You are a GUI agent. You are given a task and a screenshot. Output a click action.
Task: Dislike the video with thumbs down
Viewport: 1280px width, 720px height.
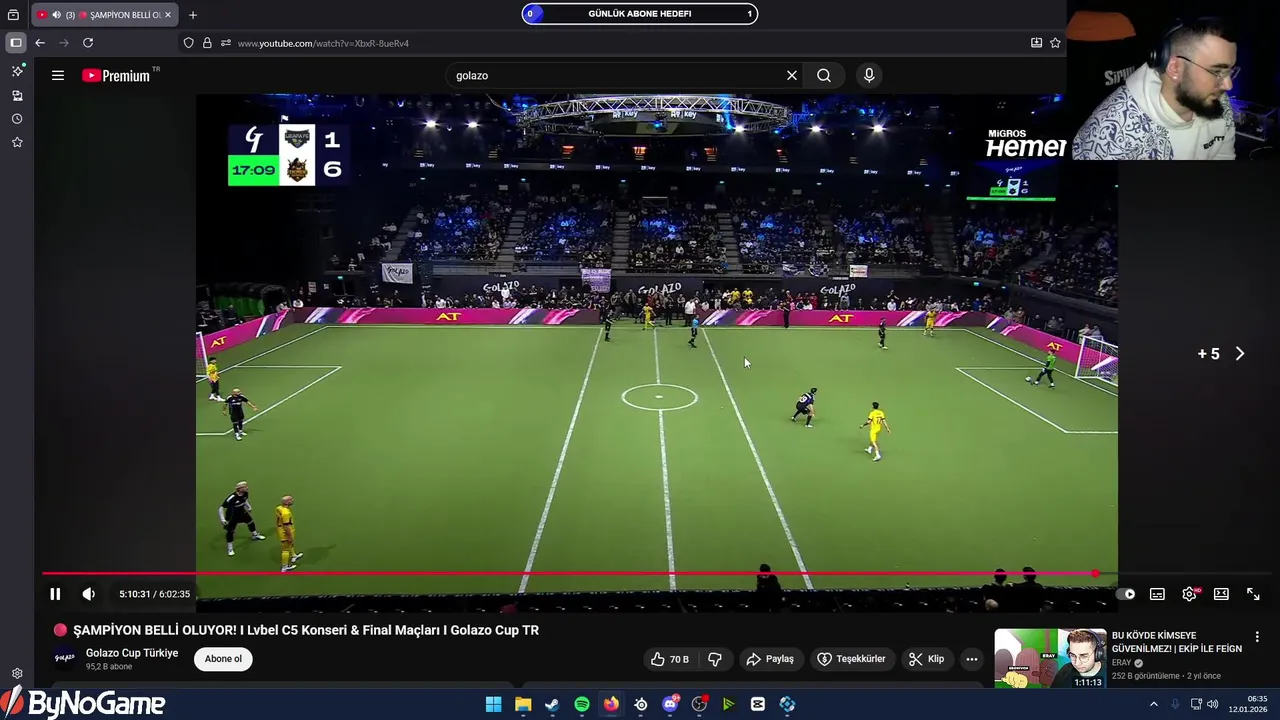(x=715, y=659)
